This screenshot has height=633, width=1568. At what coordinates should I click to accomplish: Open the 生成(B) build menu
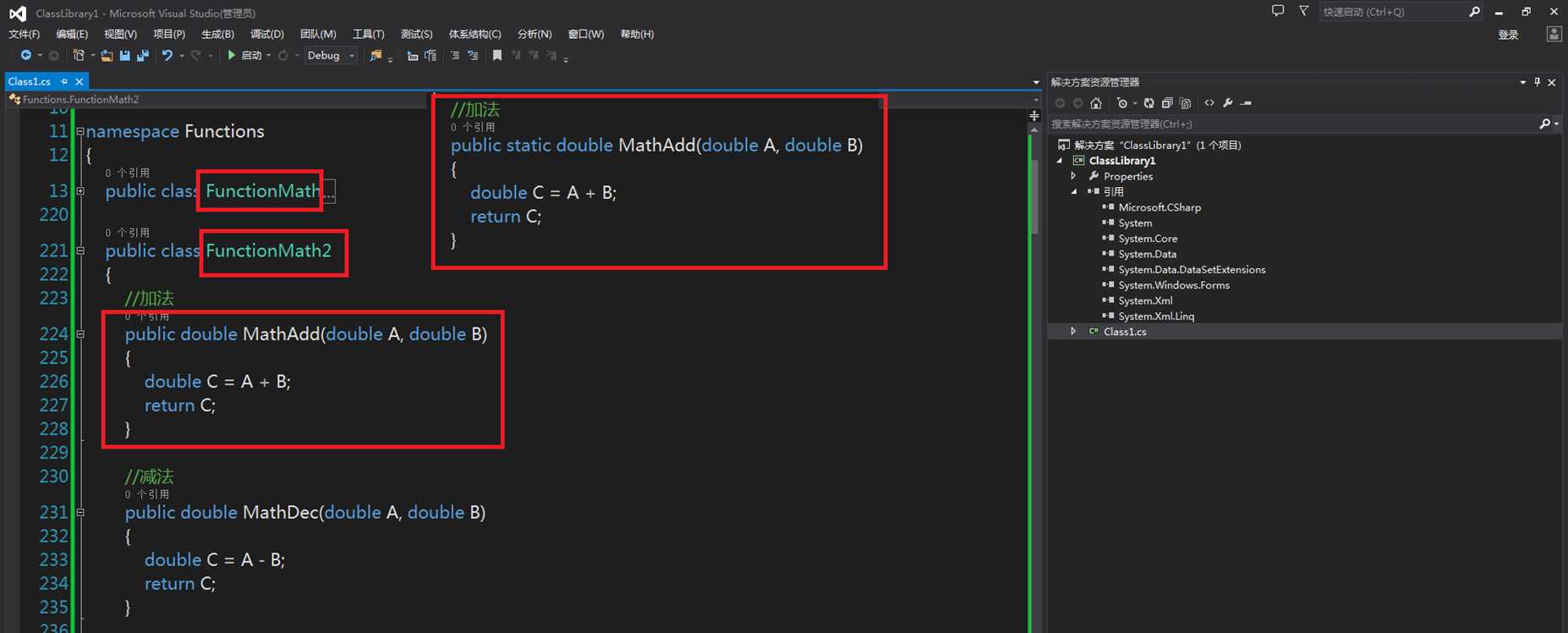coord(217,34)
